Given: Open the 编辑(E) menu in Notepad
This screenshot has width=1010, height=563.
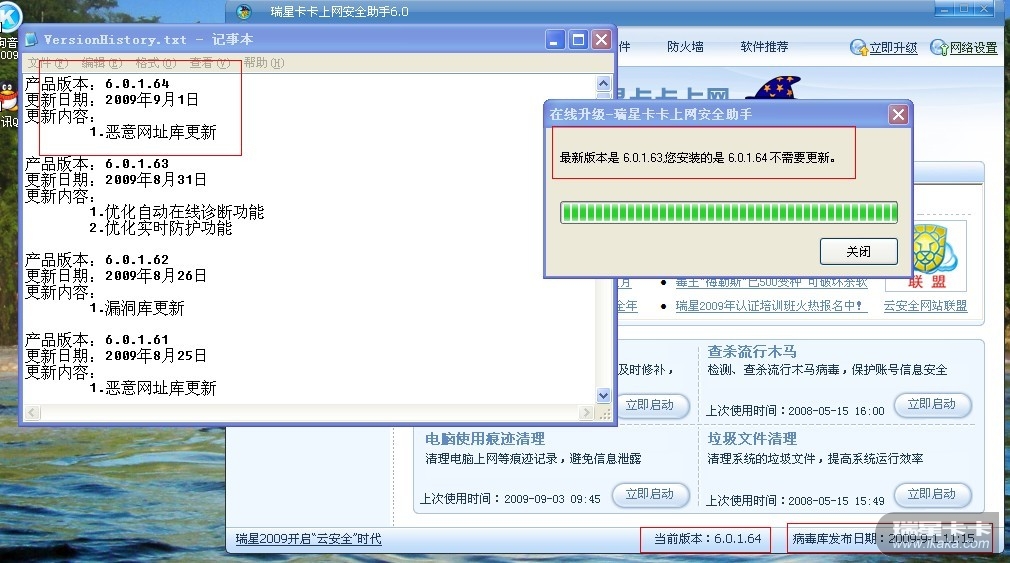Looking at the screenshot, I should (x=101, y=63).
